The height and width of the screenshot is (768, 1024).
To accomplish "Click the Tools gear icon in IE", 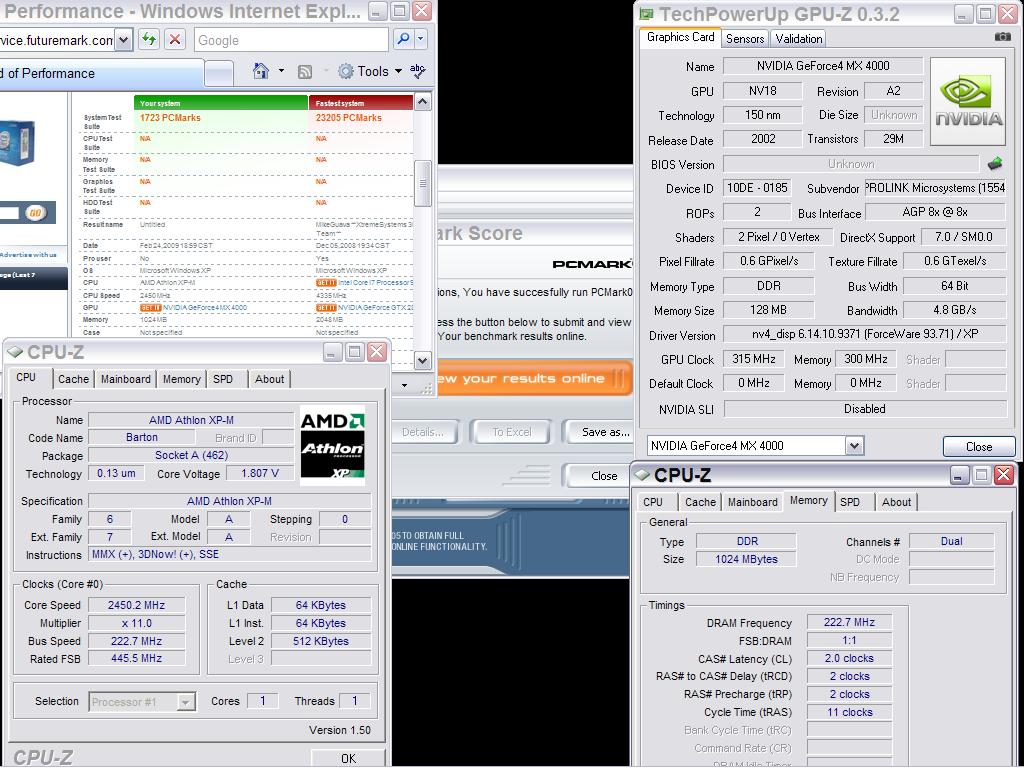I will point(345,71).
